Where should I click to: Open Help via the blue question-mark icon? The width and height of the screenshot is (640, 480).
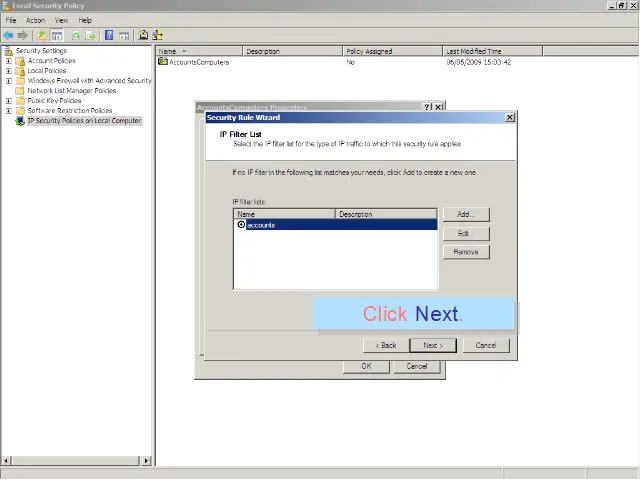[109, 35]
